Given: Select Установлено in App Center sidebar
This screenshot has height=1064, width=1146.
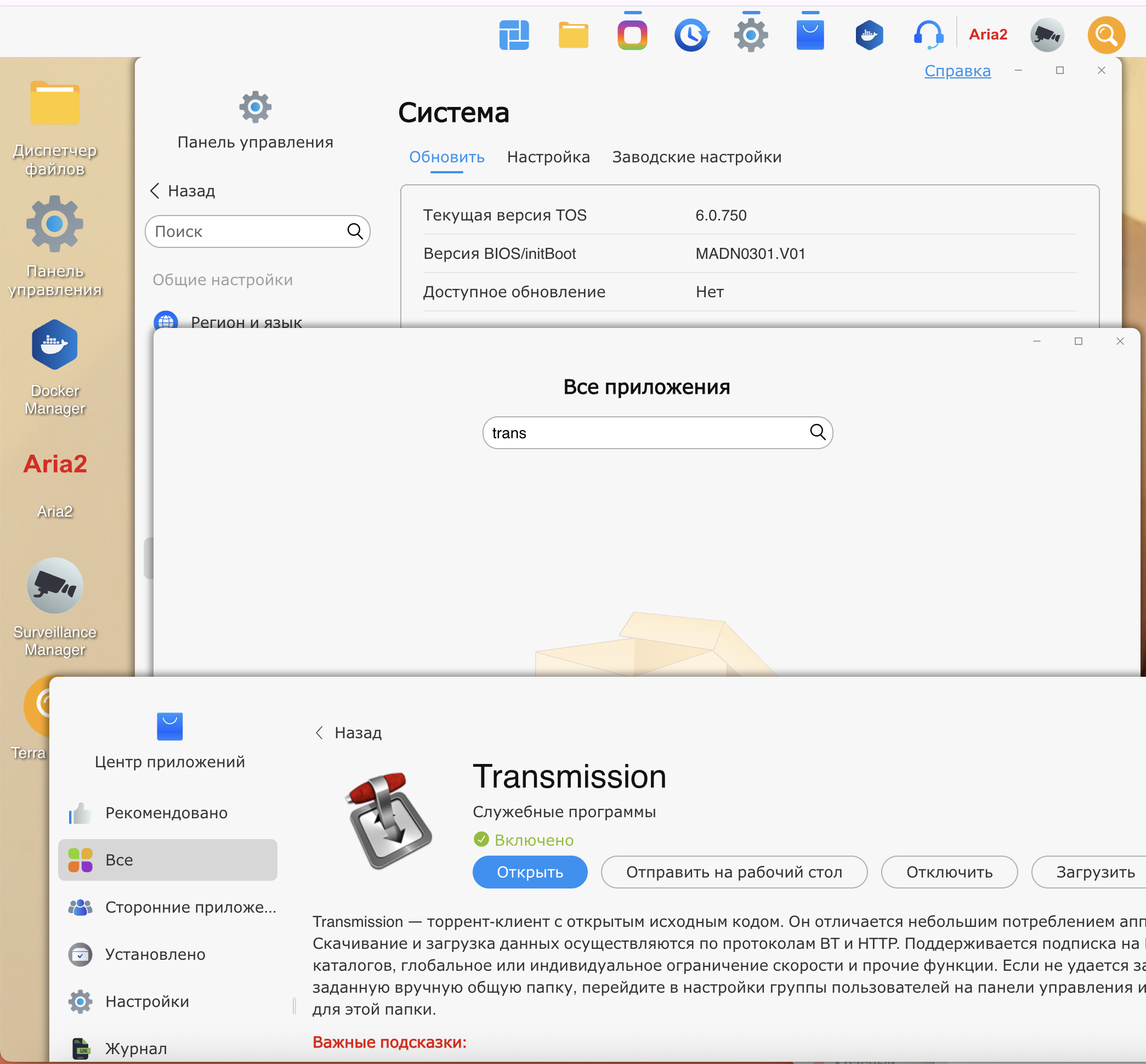Looking at the screenshot, I should 155,954.
